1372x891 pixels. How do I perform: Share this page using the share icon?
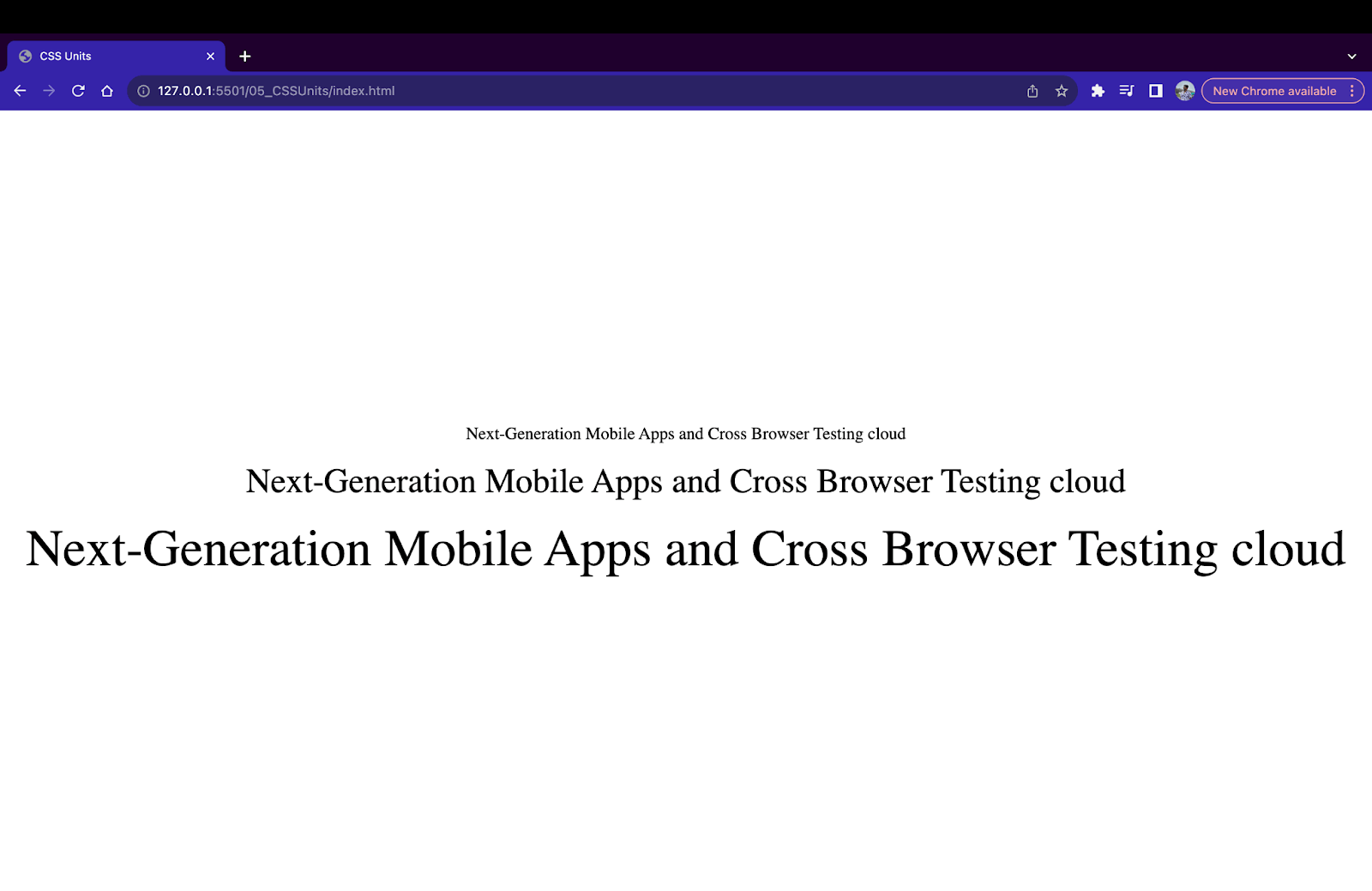pyautogui.click(x=1032, y=91)
